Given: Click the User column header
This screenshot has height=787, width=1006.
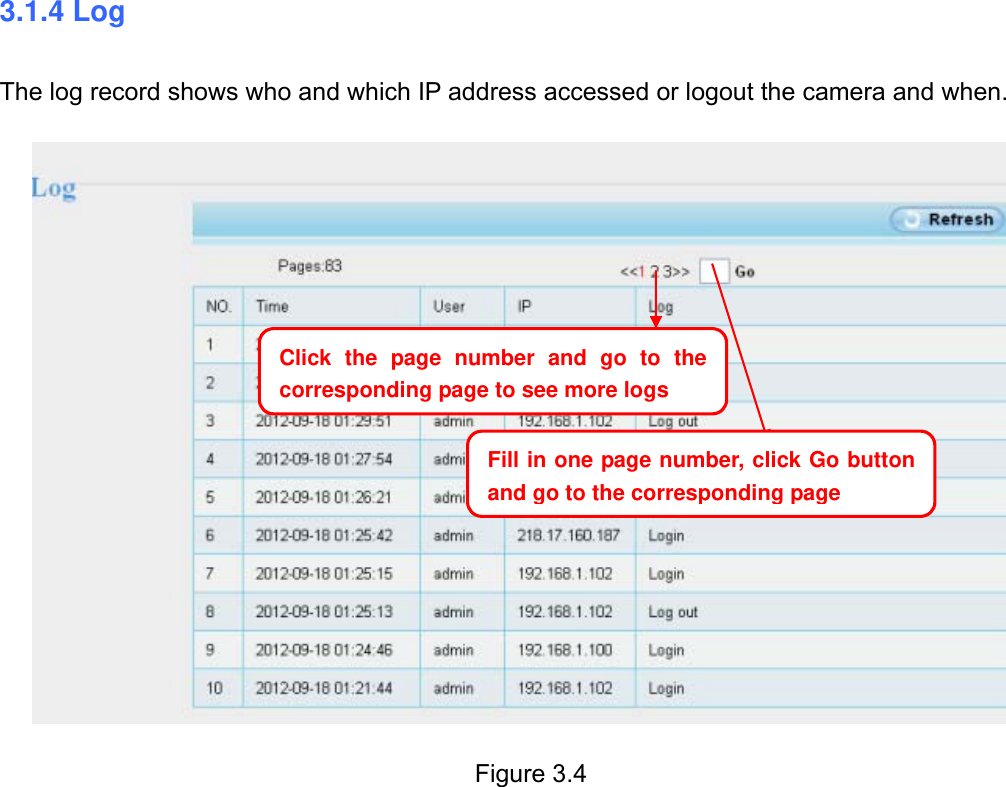Looking at the screenshot, I should [x=449, y=307].
